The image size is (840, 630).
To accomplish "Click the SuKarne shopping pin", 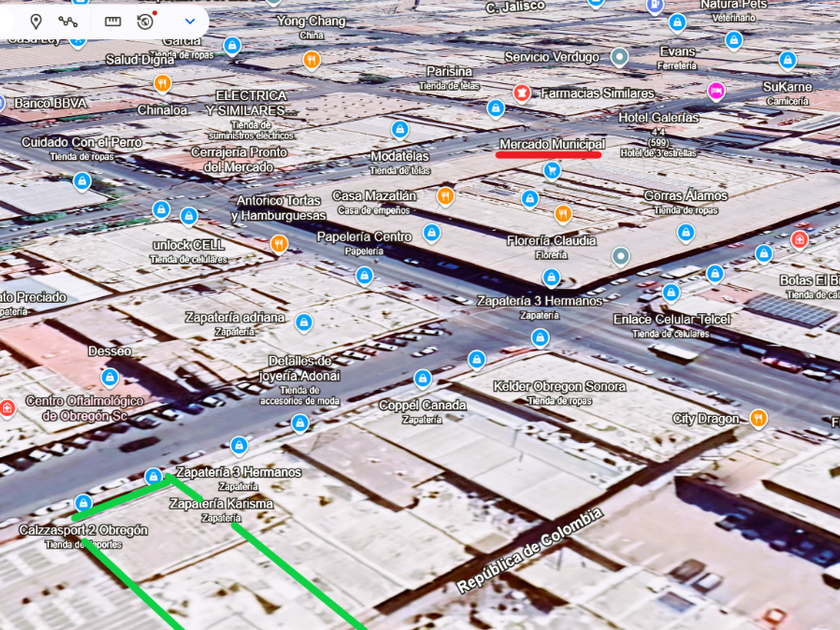I will coord(788,61).
